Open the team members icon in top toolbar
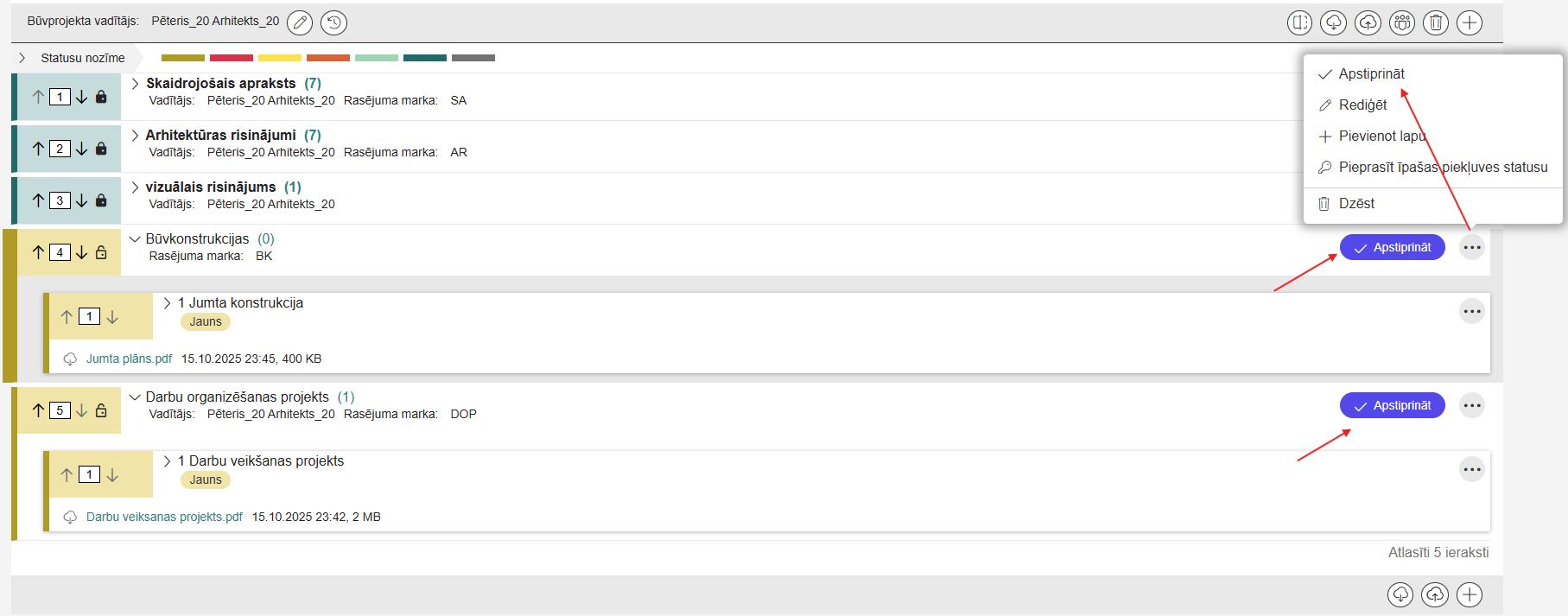1568x616 pixels. (1402, 22)
